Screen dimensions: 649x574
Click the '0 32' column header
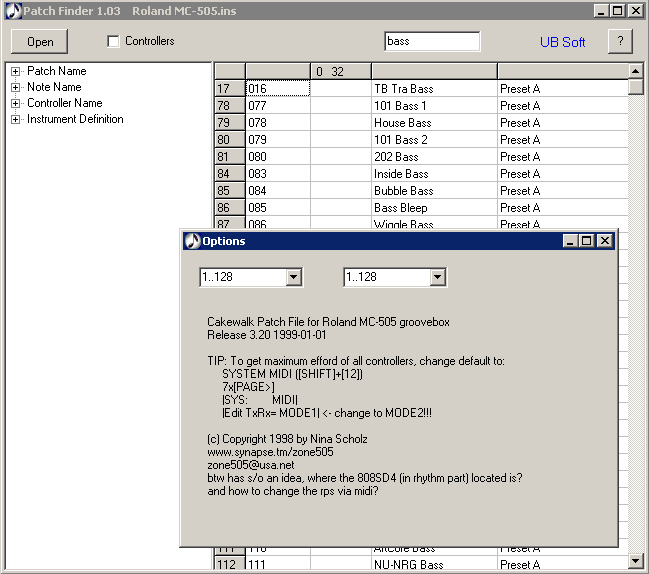coord(341,72)
